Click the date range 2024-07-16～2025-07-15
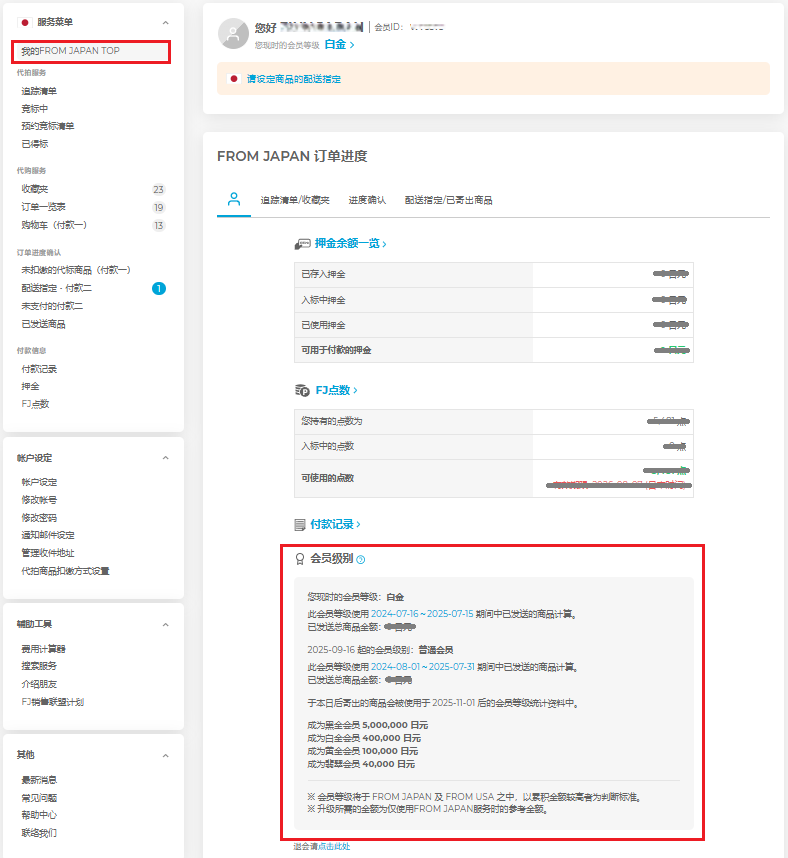Viewport: 788px width, 858px height. pos(422,614)
